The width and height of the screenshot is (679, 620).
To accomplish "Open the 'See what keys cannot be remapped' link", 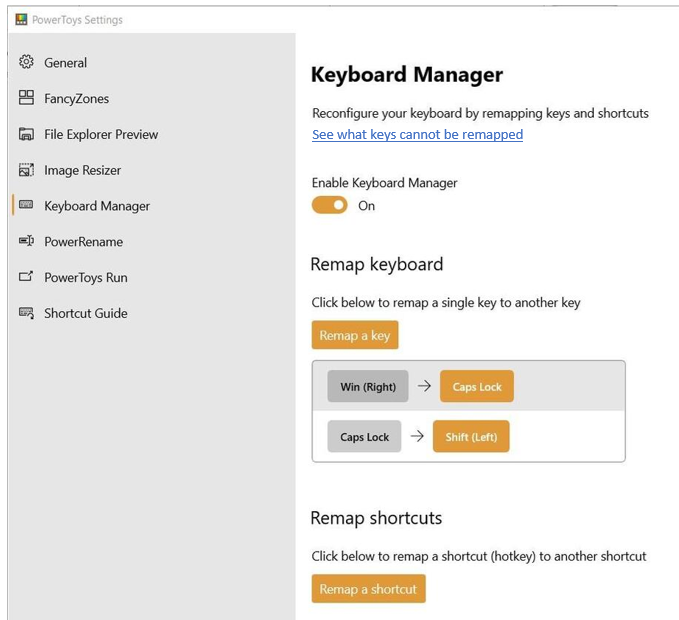I will pyautogui.click(x=417, y=135).
